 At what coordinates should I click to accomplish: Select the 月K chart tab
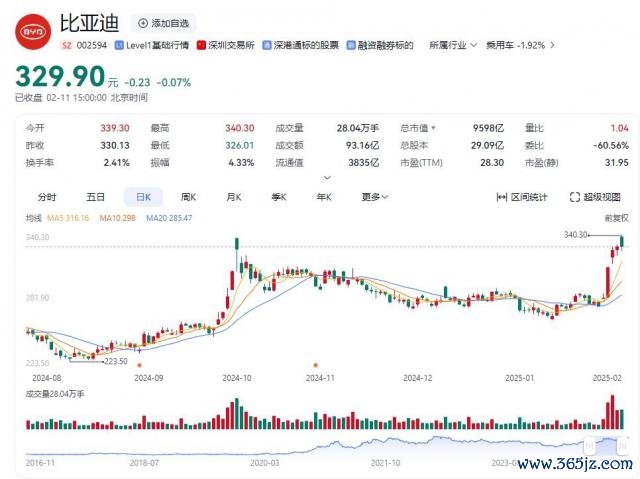(234, 197)
